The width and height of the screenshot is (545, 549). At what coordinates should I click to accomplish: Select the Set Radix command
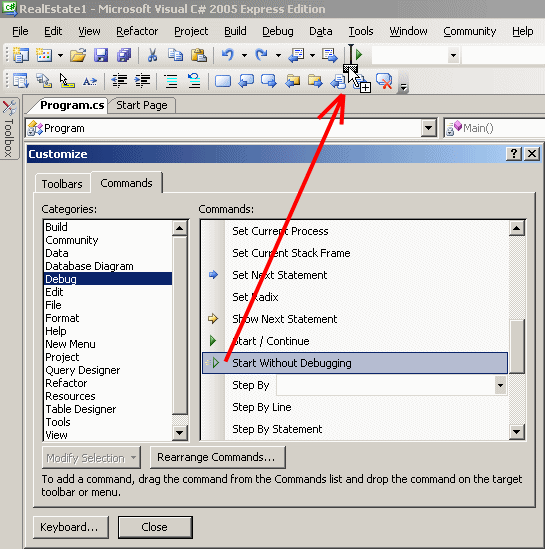coord(355,297)
